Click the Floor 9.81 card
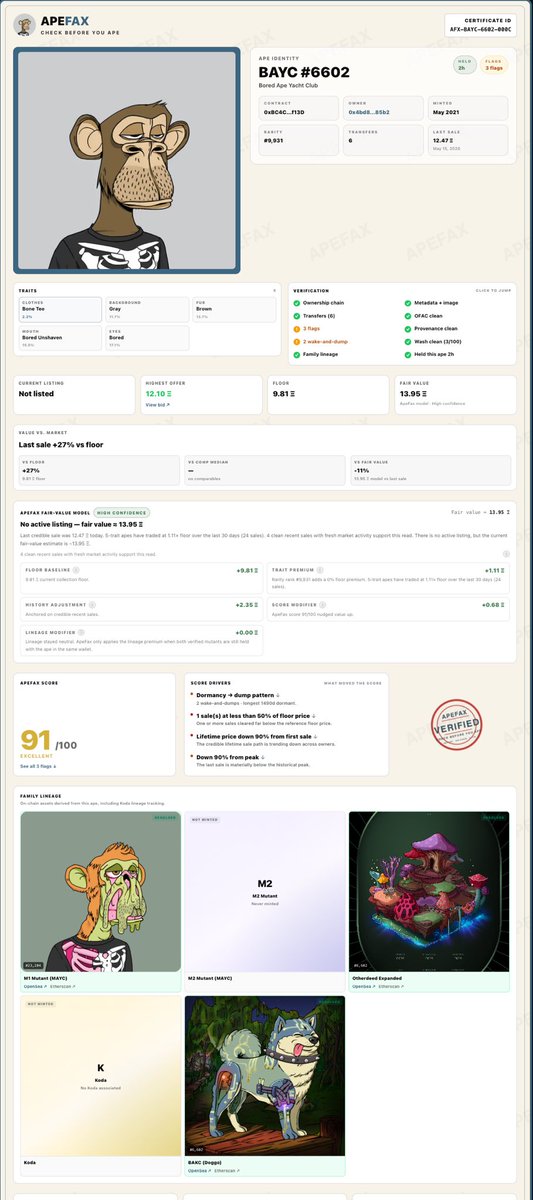This screenshot has width=533, height=1200. (328, 394)
